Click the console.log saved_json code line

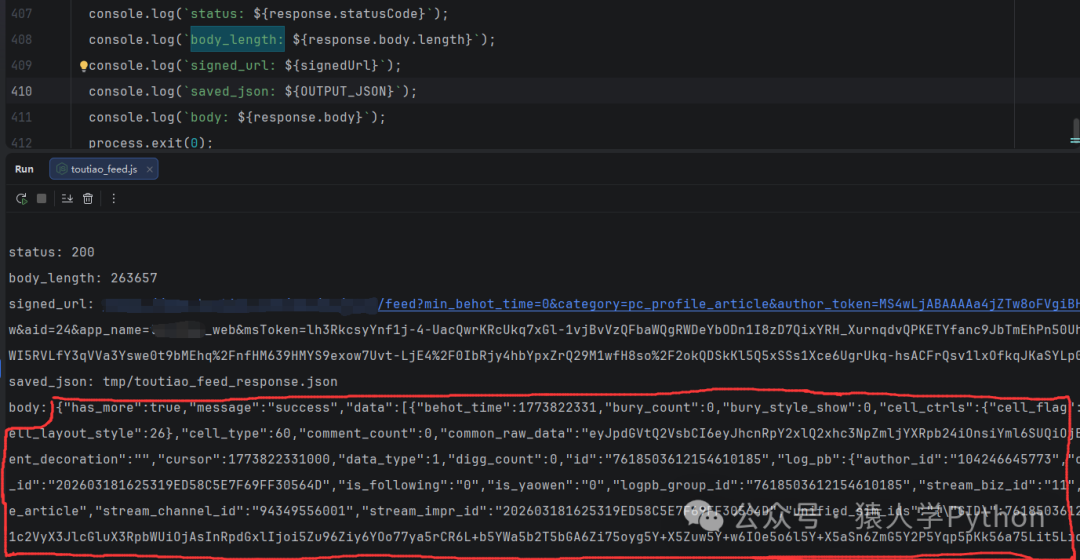coord(252,91)
